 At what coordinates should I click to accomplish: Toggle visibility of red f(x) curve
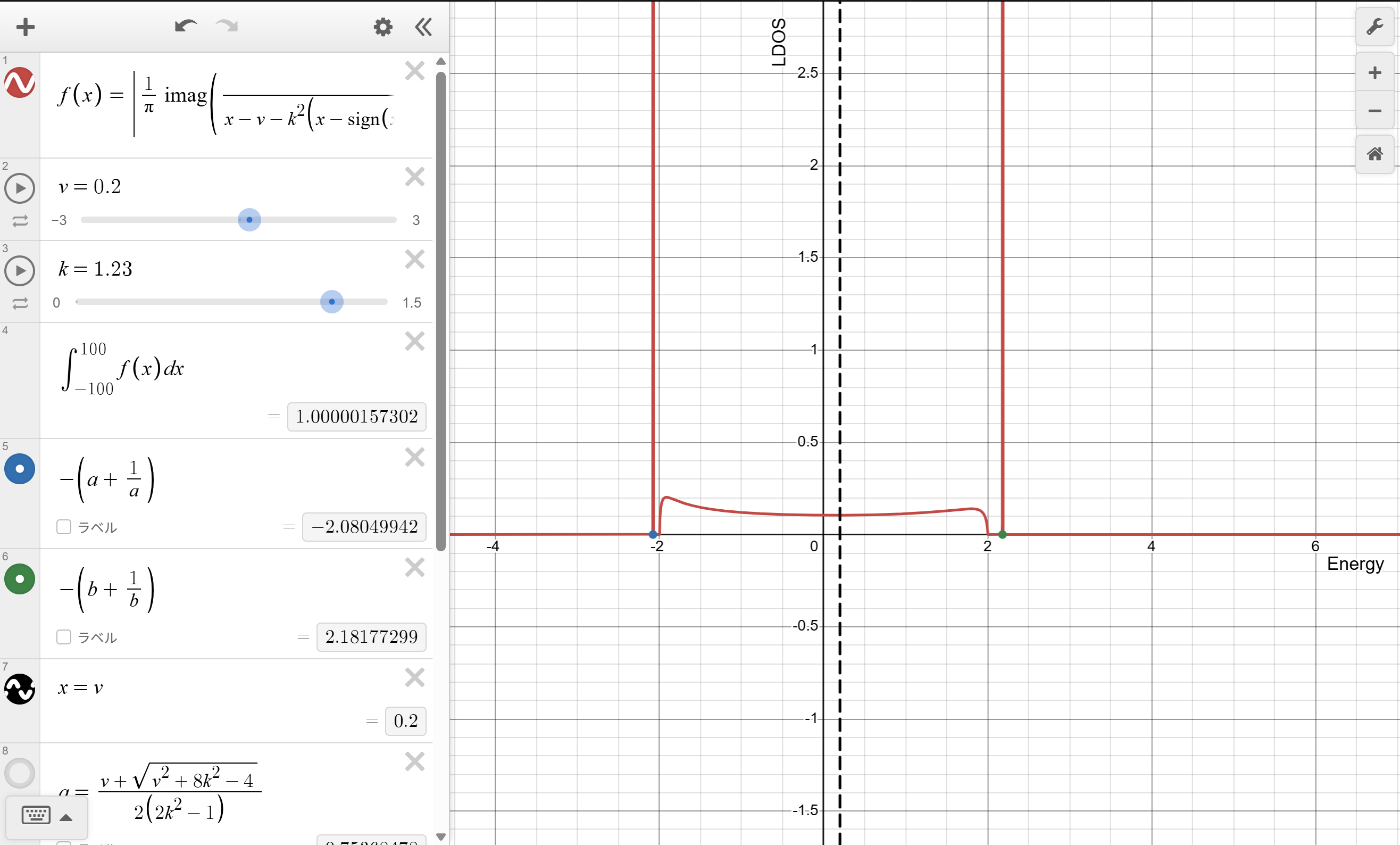click(20, 83)
